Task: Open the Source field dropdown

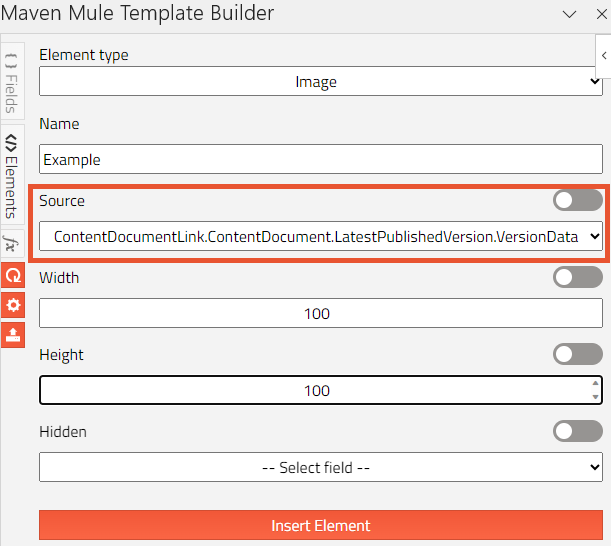Action: click(x=321, y=236)
